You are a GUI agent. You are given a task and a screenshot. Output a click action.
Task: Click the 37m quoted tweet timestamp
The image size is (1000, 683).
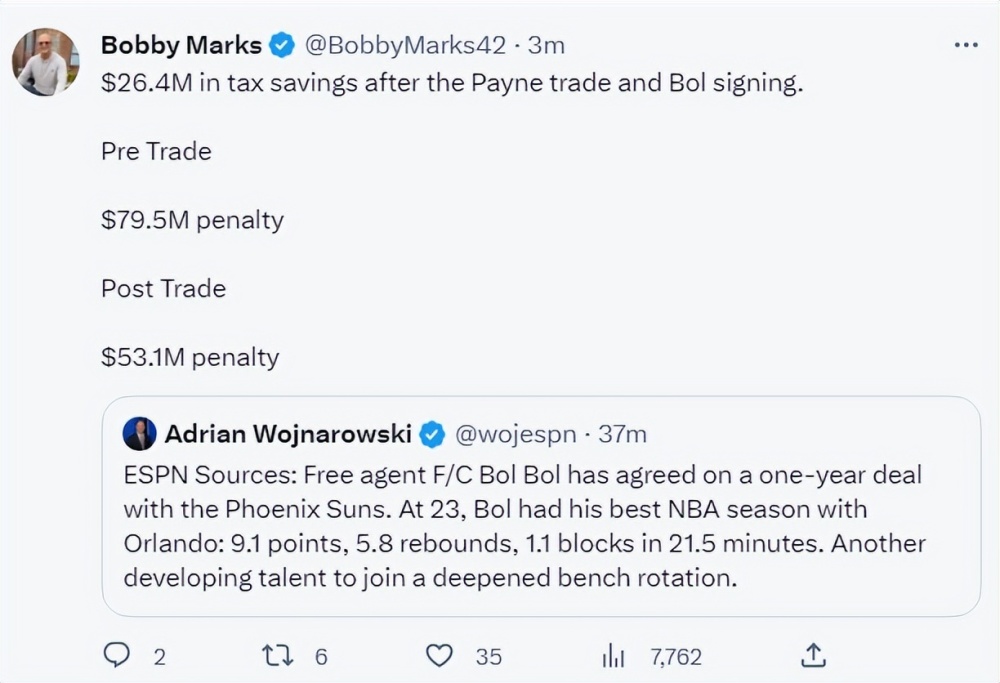tap(622, 434)
